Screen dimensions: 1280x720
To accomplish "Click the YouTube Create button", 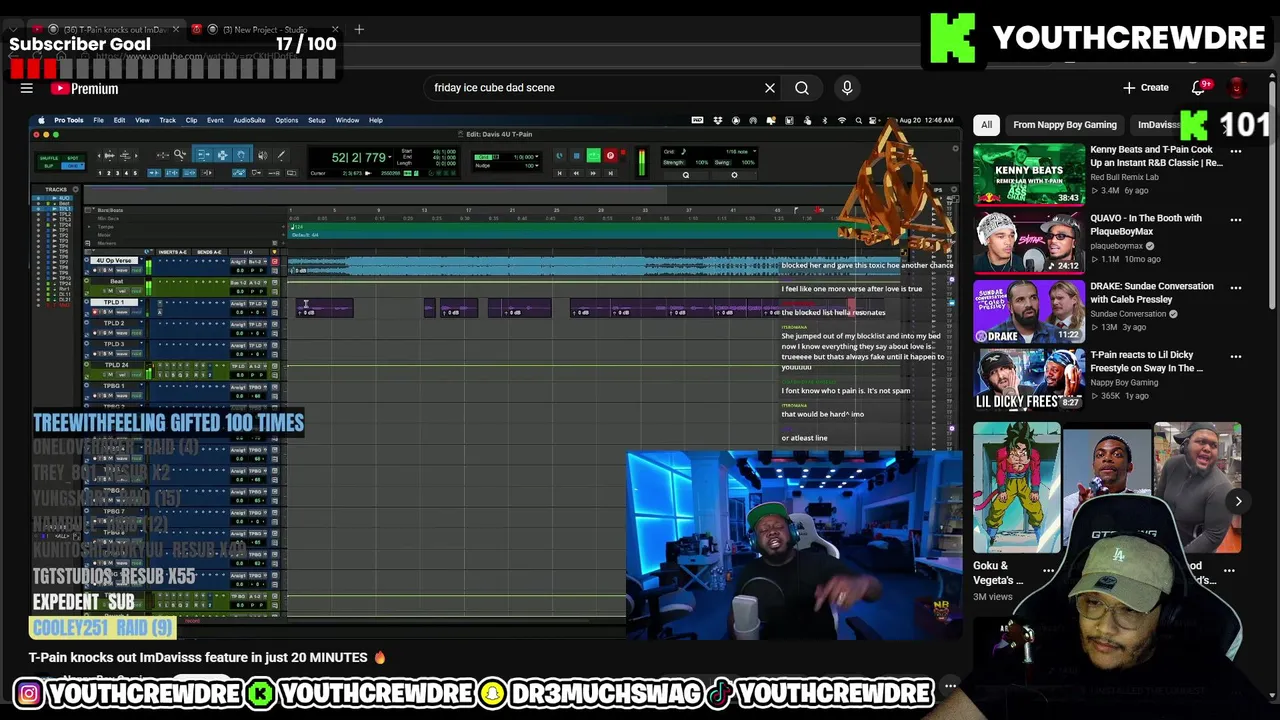I will pyautogui.click(x=1145, y=88).
